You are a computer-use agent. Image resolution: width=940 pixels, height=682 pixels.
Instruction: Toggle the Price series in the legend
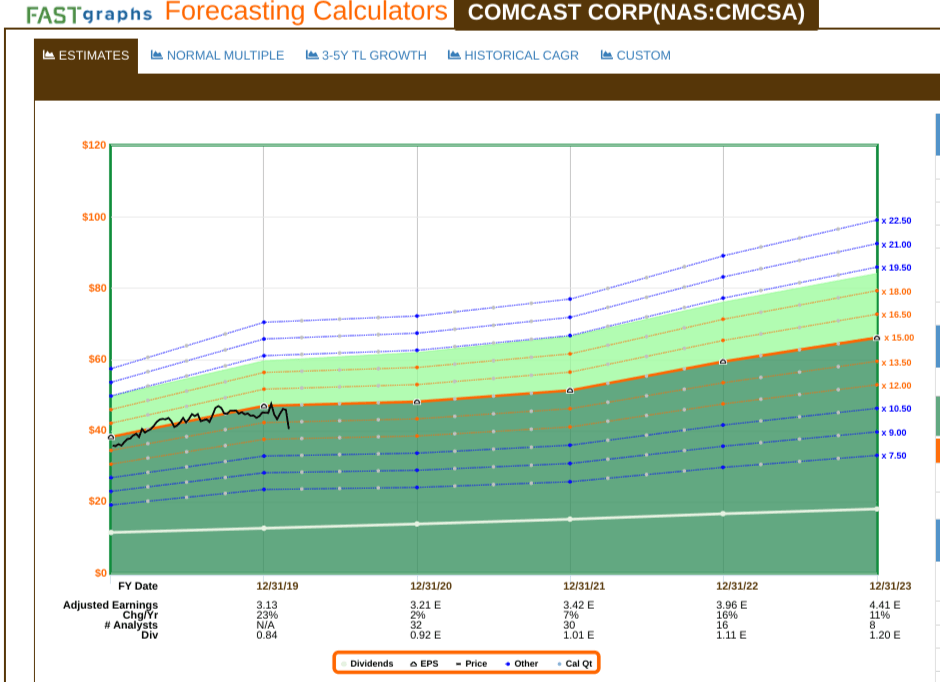(x=471, y=663)
